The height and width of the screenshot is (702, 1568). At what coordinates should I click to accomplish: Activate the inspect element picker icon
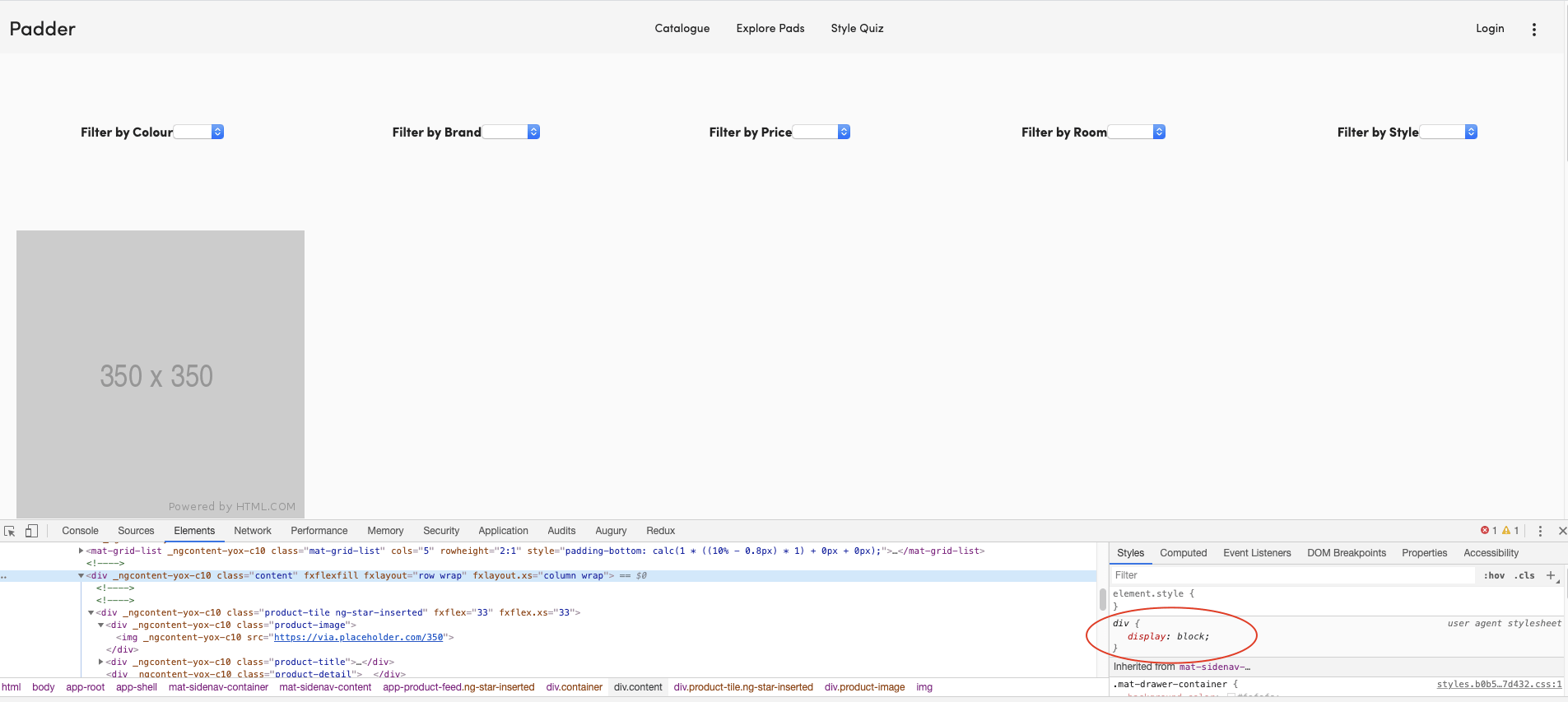10,531
